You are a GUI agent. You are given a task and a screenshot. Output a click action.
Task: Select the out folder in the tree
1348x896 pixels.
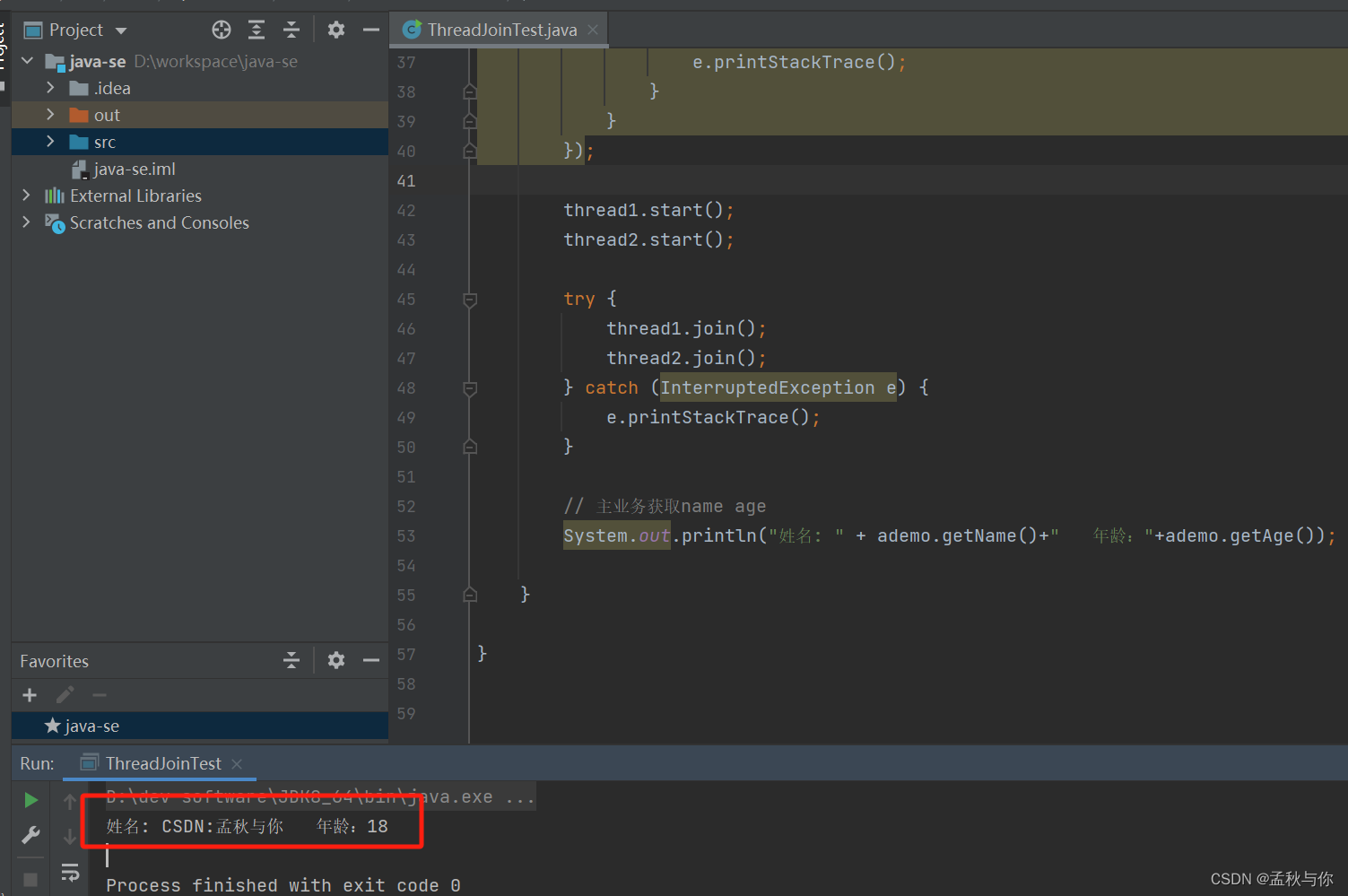coord(200,115)
